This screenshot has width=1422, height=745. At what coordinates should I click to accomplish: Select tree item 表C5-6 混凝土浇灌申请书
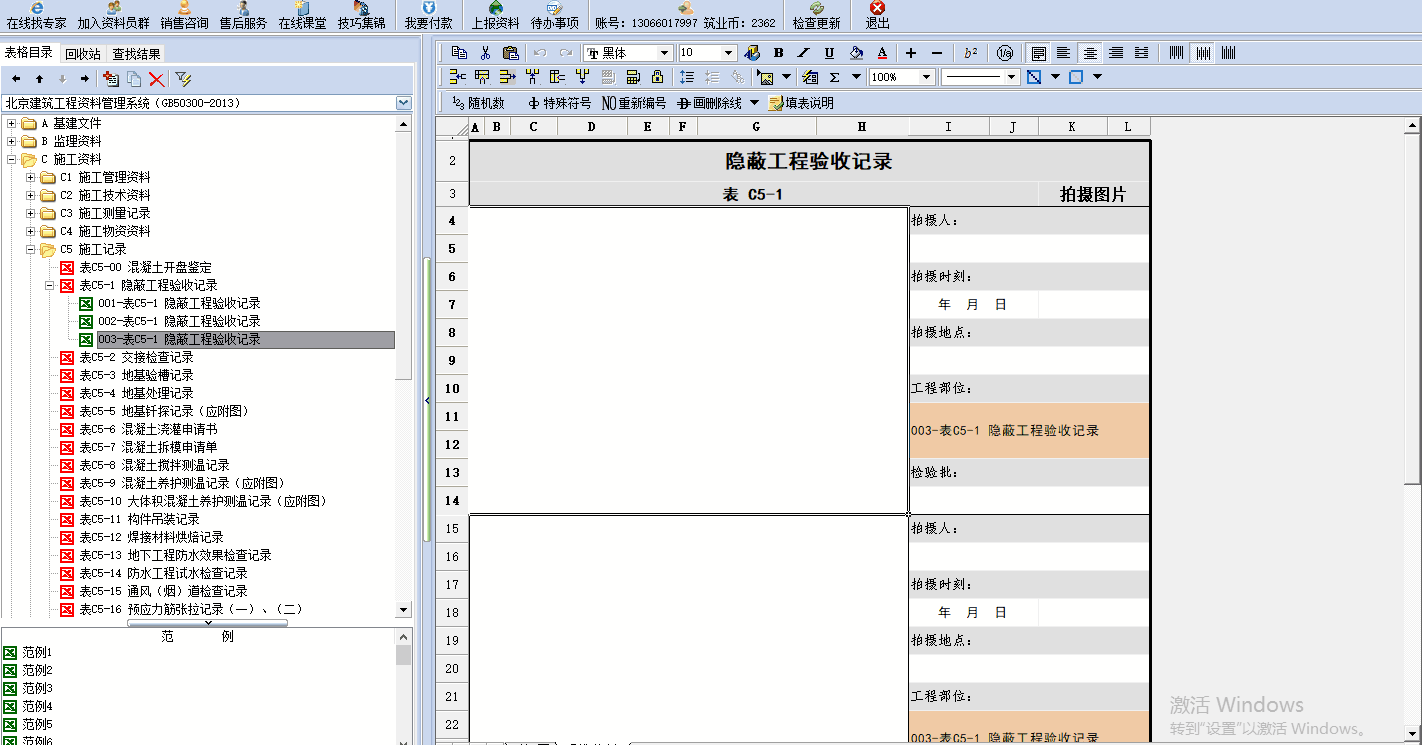coord(148,429)
